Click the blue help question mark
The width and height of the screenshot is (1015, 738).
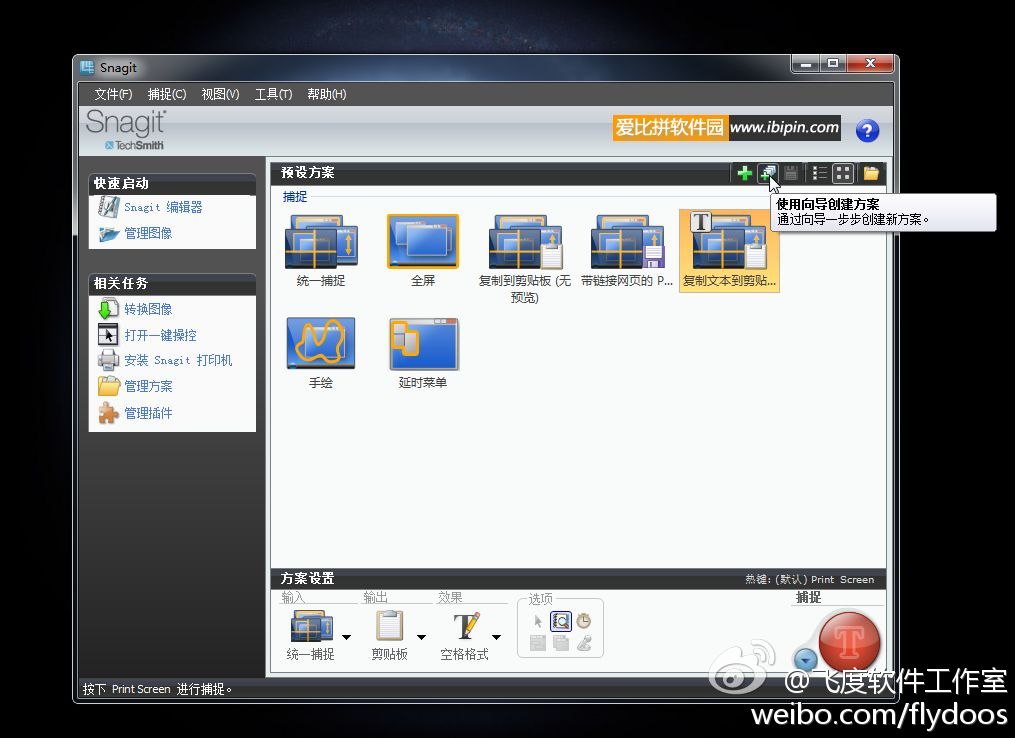867,130
